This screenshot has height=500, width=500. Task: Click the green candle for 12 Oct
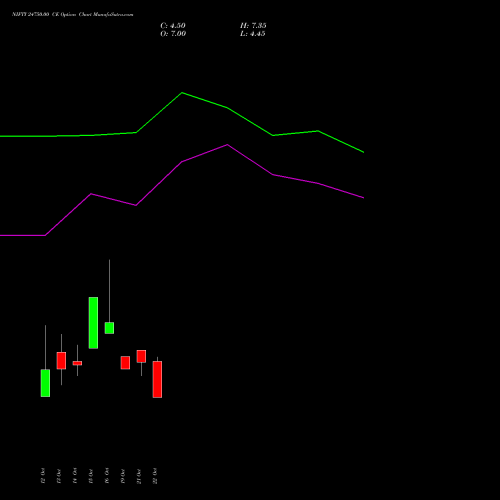[45, 383]
